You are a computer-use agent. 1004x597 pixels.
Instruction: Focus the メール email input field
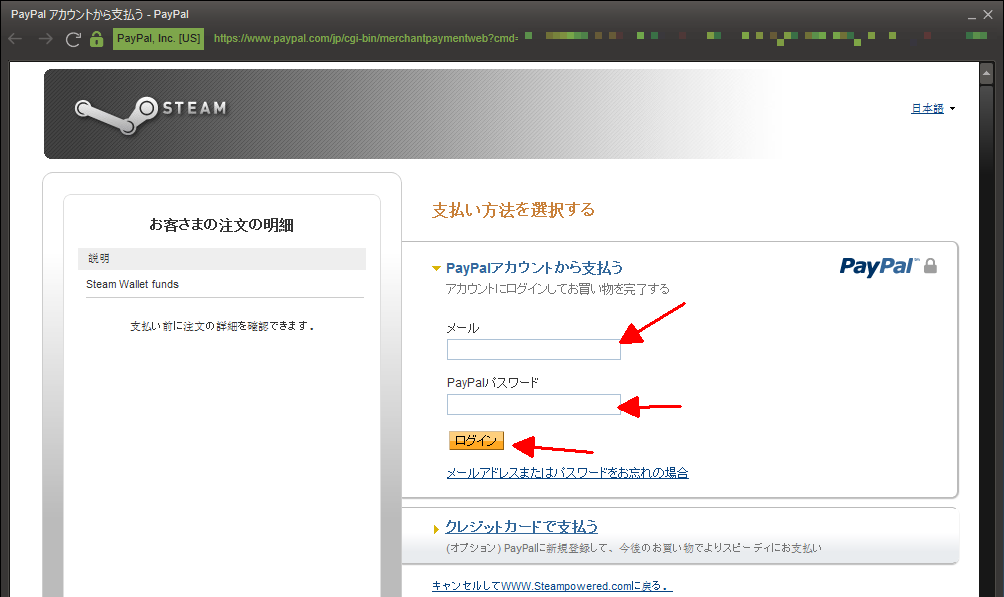(x=533, y=350)
